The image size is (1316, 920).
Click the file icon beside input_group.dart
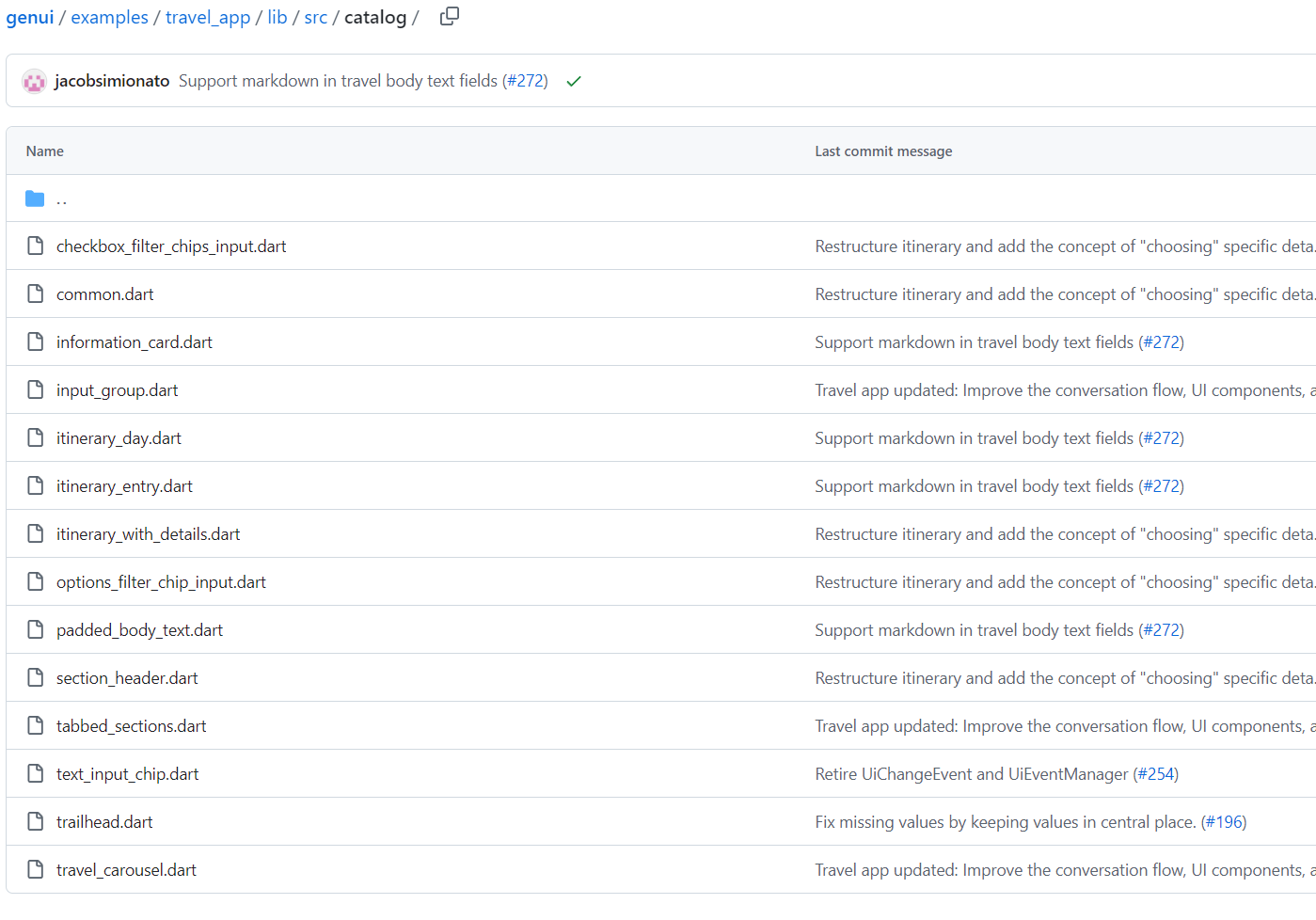coord(35,390)
